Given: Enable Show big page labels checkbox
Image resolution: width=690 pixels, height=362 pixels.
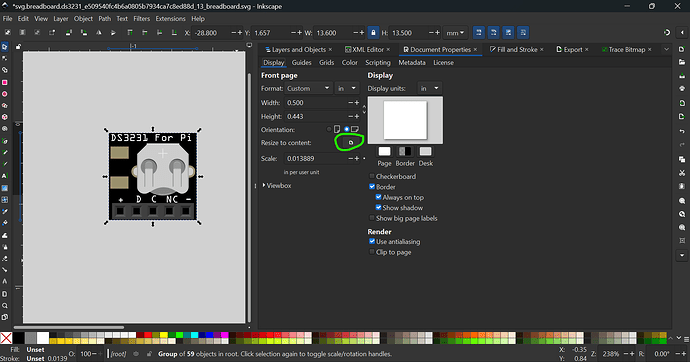Looking at the screenshot, I should click(372, 218).
